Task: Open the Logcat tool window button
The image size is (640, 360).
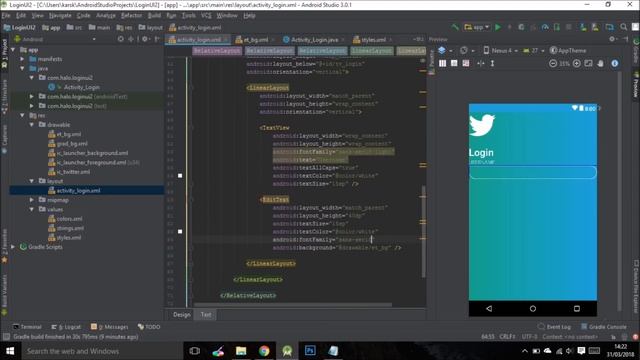Action: coord(66,327)
